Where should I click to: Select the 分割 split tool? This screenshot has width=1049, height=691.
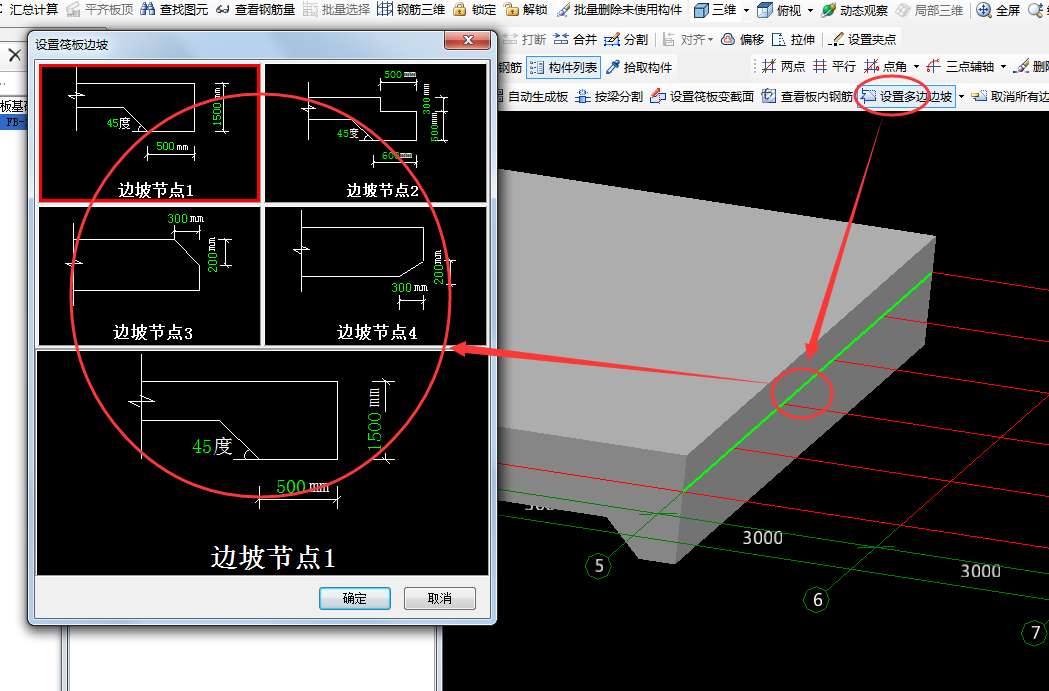(626, 39)
